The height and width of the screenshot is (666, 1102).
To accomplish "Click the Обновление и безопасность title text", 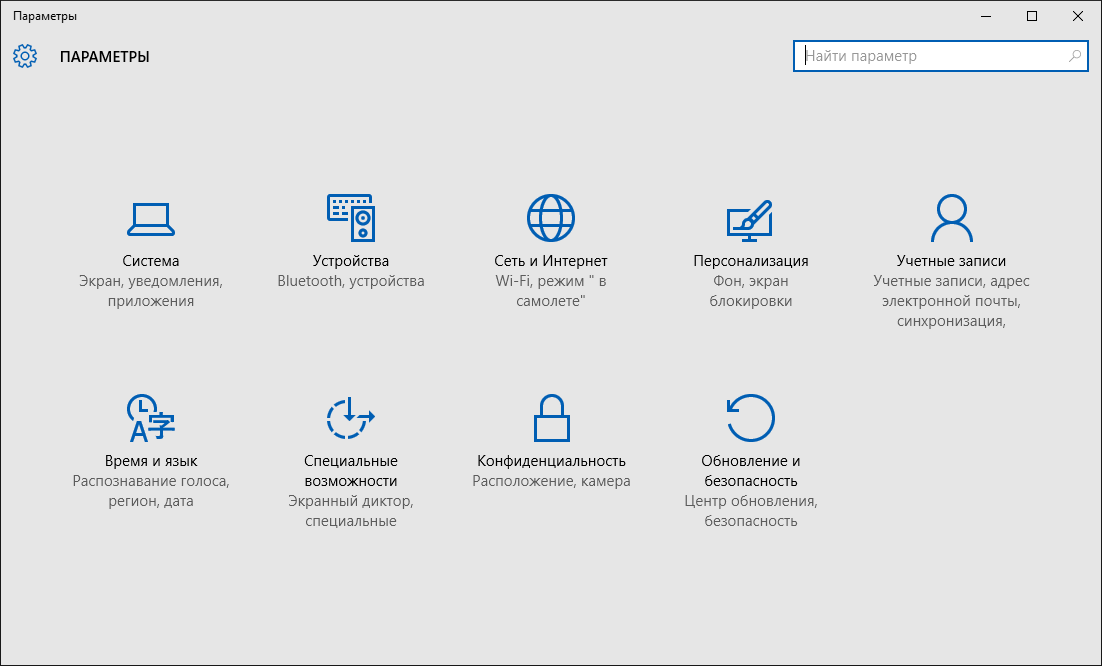I will pos(751,471).
